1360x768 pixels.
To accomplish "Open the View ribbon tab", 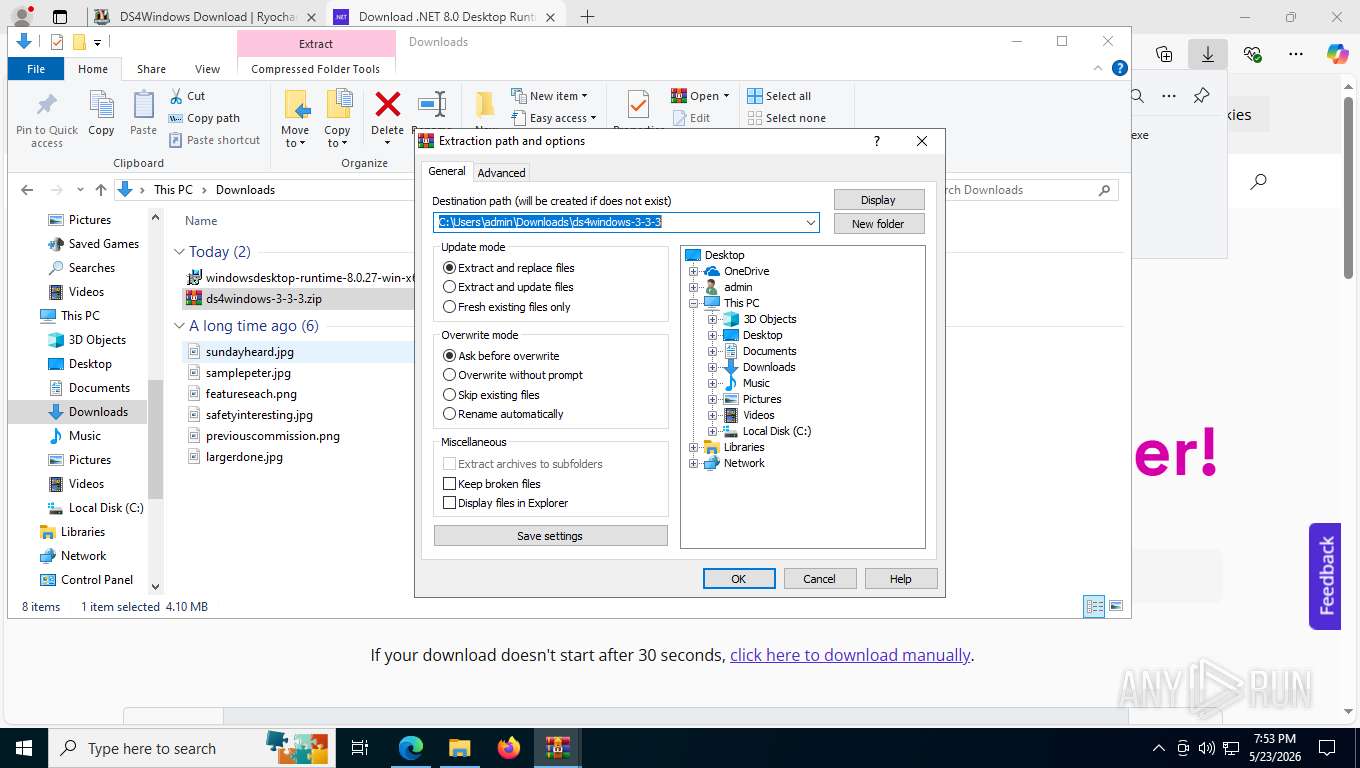I will 207,69.
